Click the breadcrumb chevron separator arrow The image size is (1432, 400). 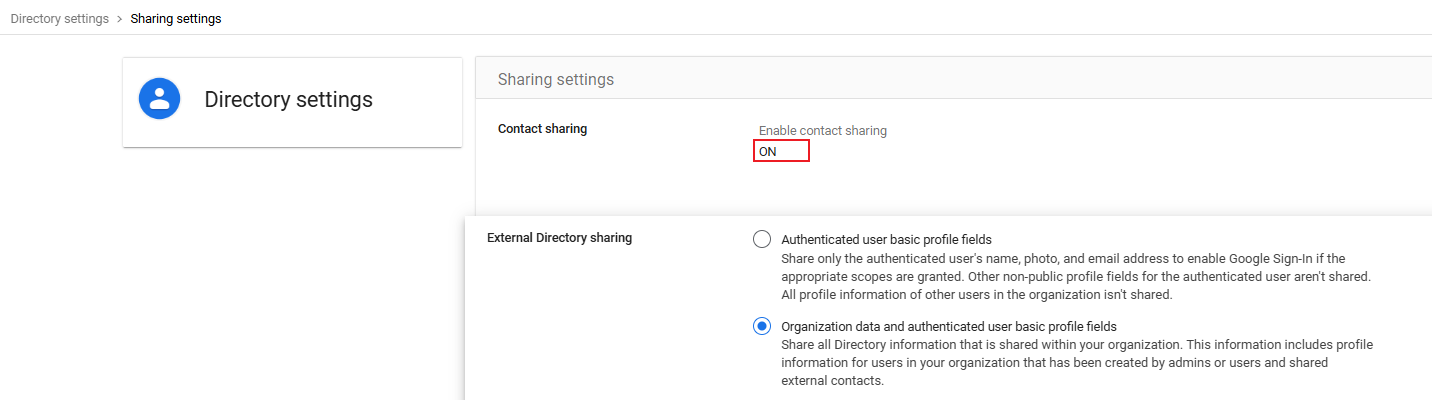coord(120,19)
